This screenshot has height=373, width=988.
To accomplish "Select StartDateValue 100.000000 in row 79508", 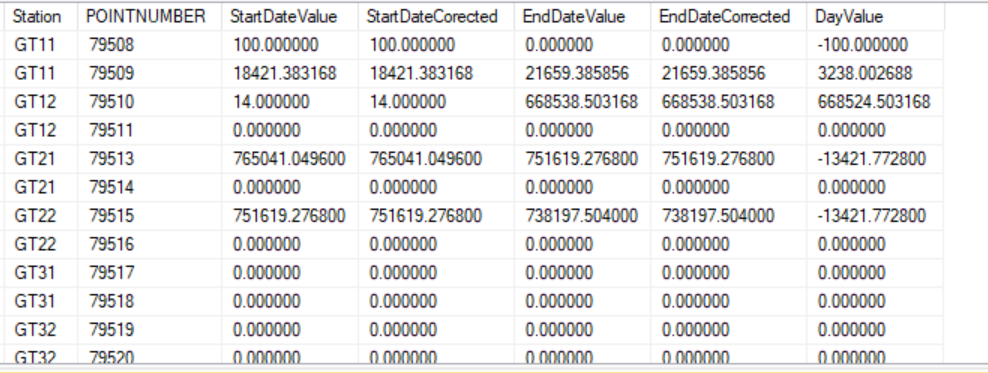I will 289,45.
